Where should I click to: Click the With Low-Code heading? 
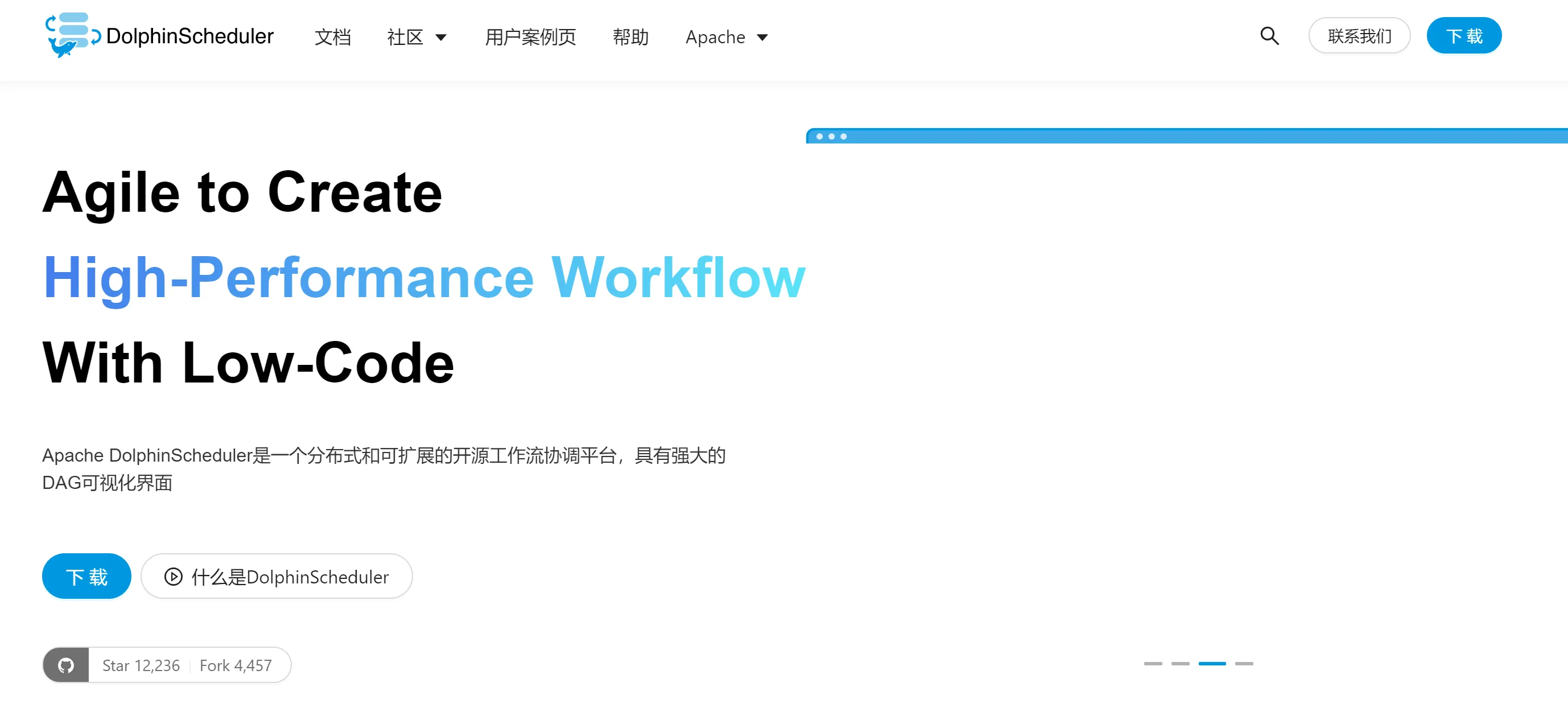pos(249,363)
